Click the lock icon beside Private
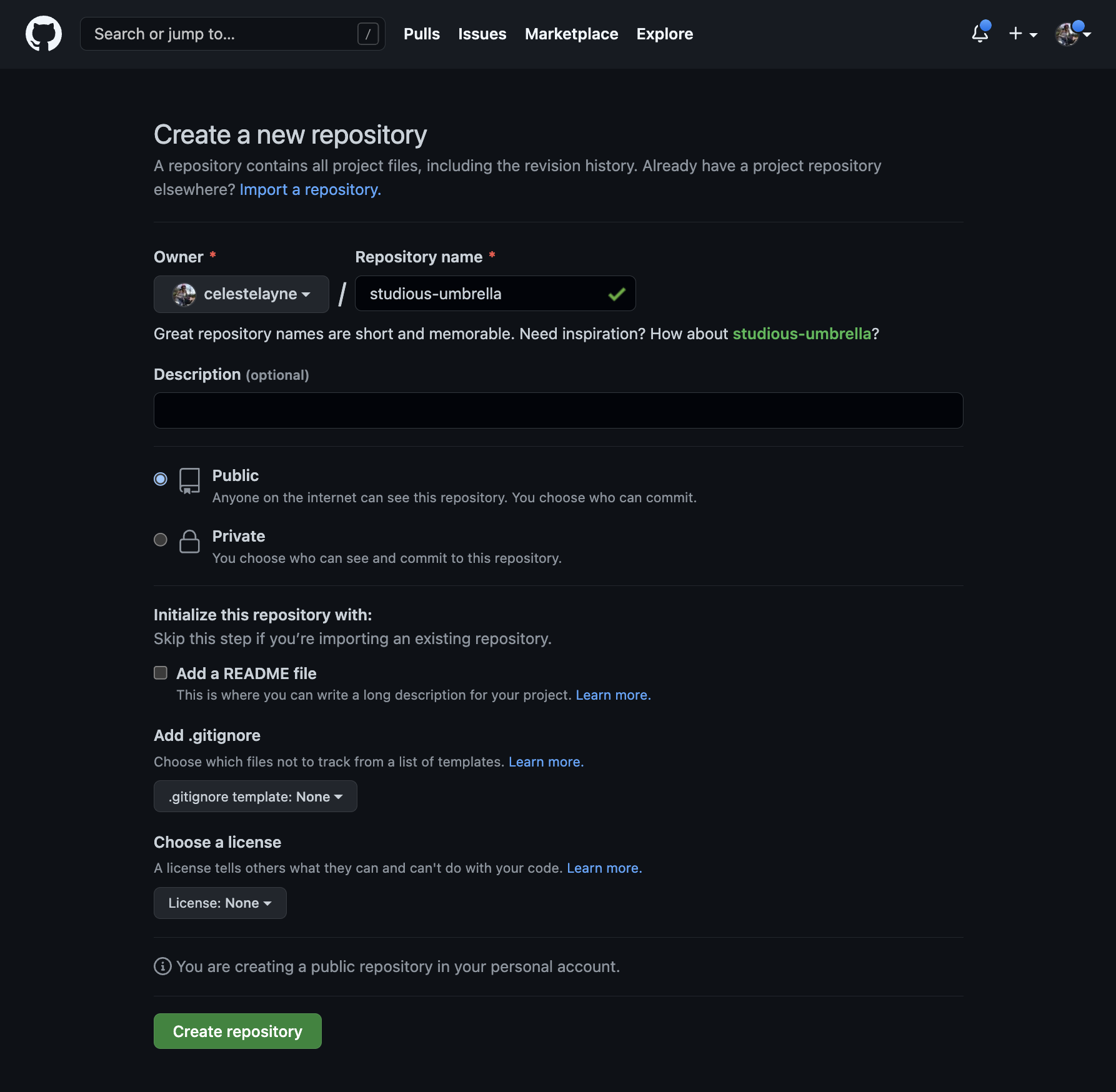 (x=189, y=542)
